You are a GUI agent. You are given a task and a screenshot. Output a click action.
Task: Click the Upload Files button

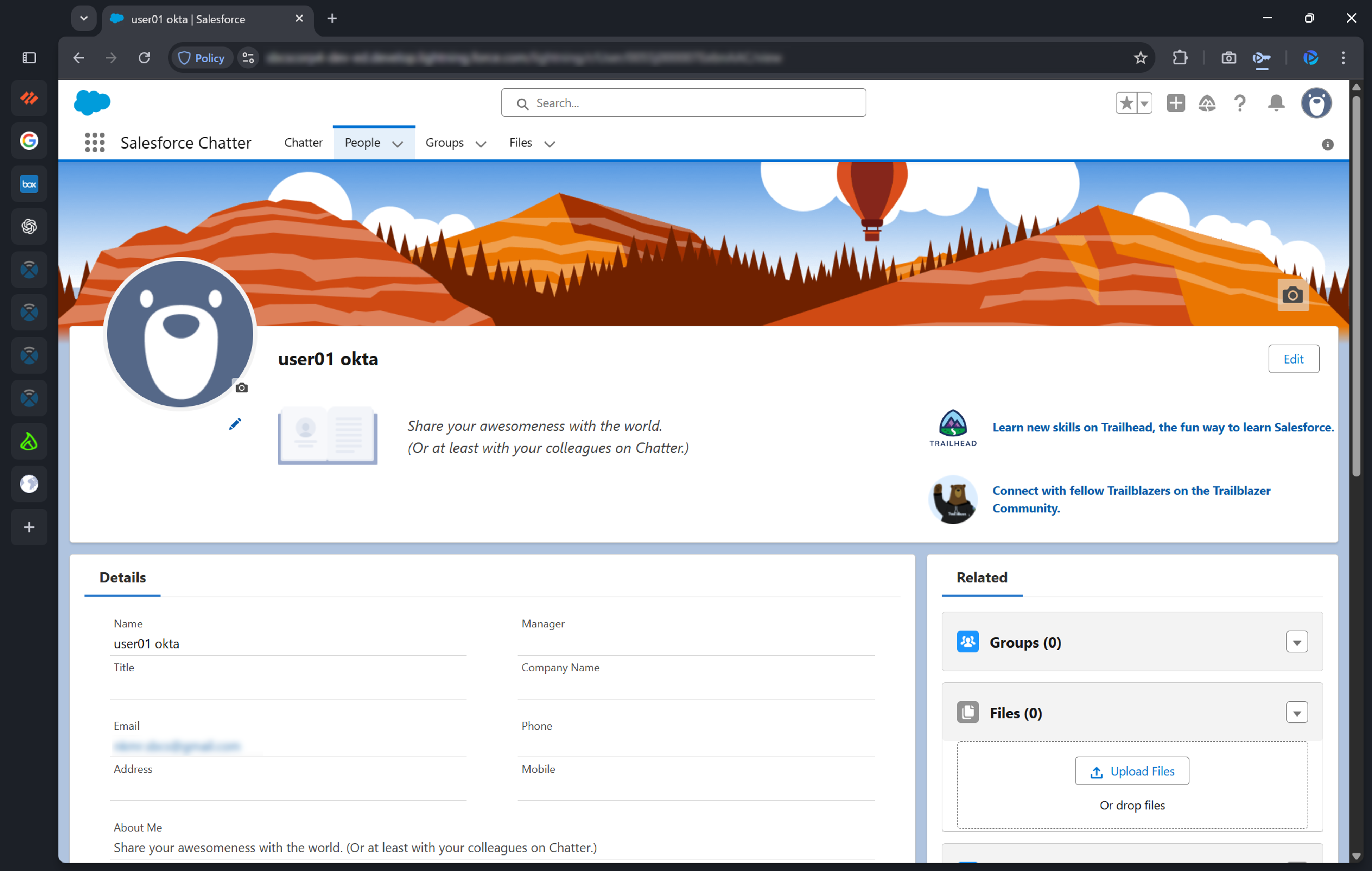(1132, 771)
